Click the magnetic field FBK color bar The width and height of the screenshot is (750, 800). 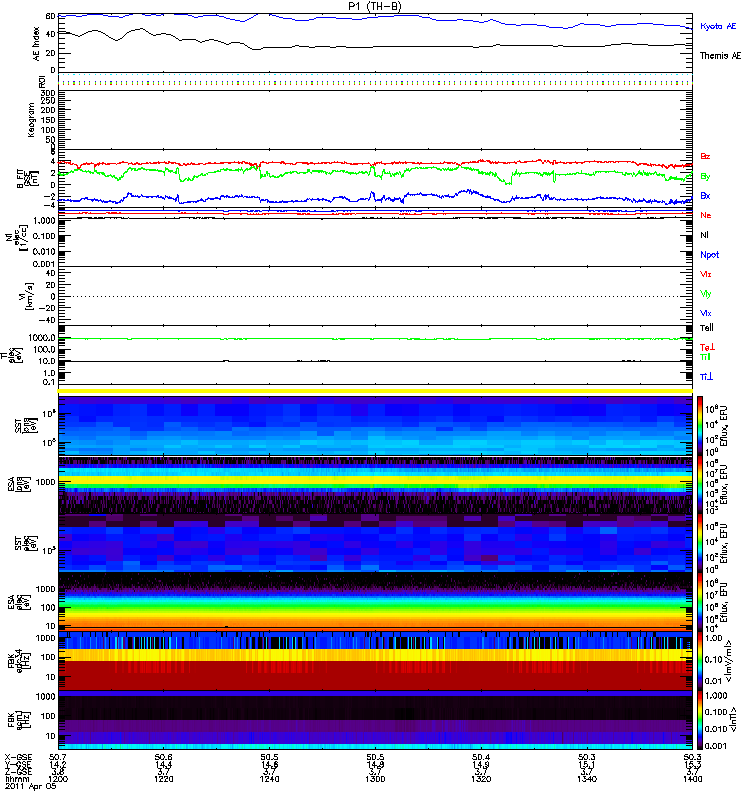click(x=700, y=720)
